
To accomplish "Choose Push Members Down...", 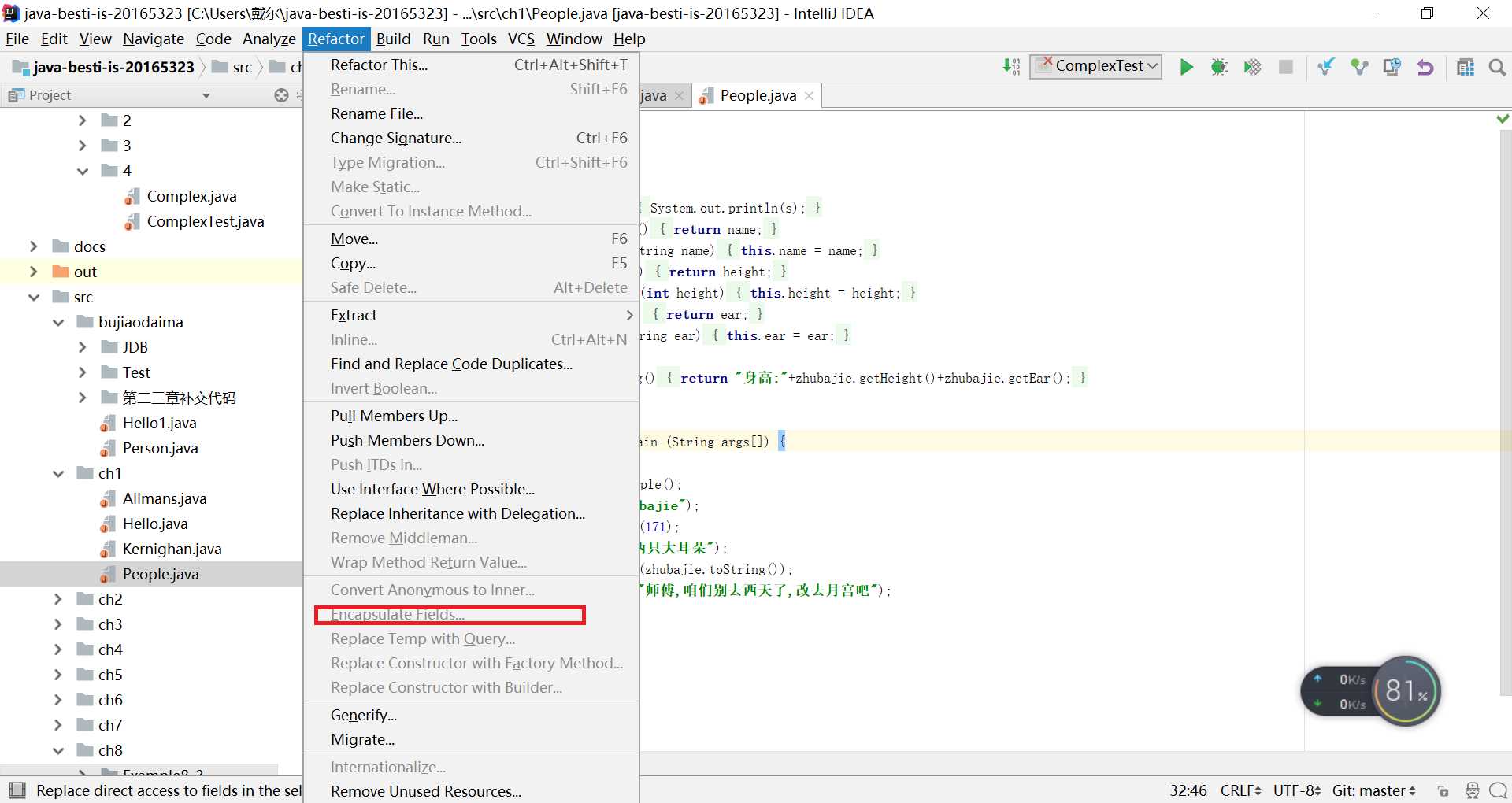I will tap(471, 440).
